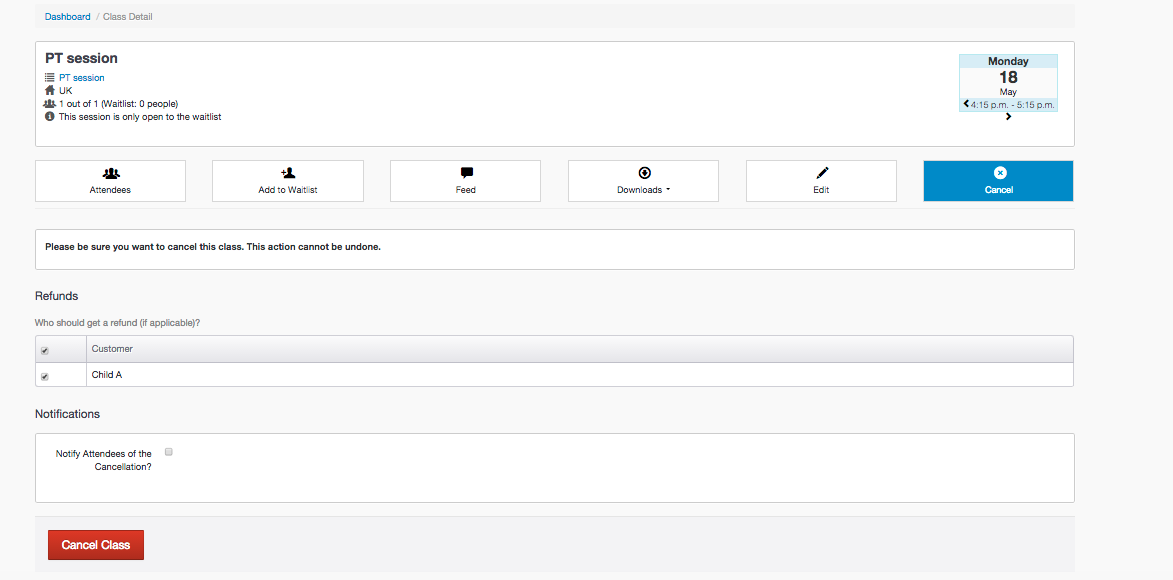Click the Edit pencil icon
Image resolution: width=1173 pixels, height=580 pixels.
click(821, 173)
